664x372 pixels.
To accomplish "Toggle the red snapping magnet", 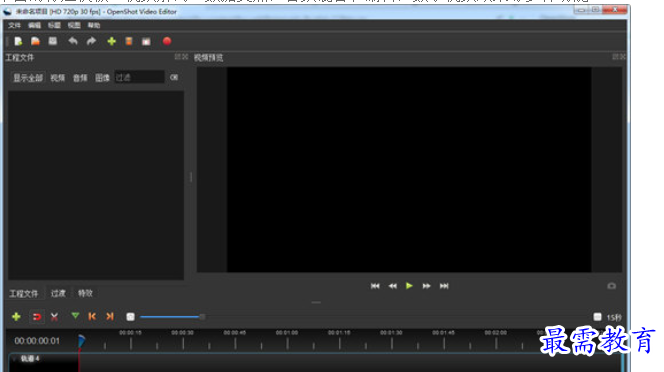I will click(x=37, y=316).
